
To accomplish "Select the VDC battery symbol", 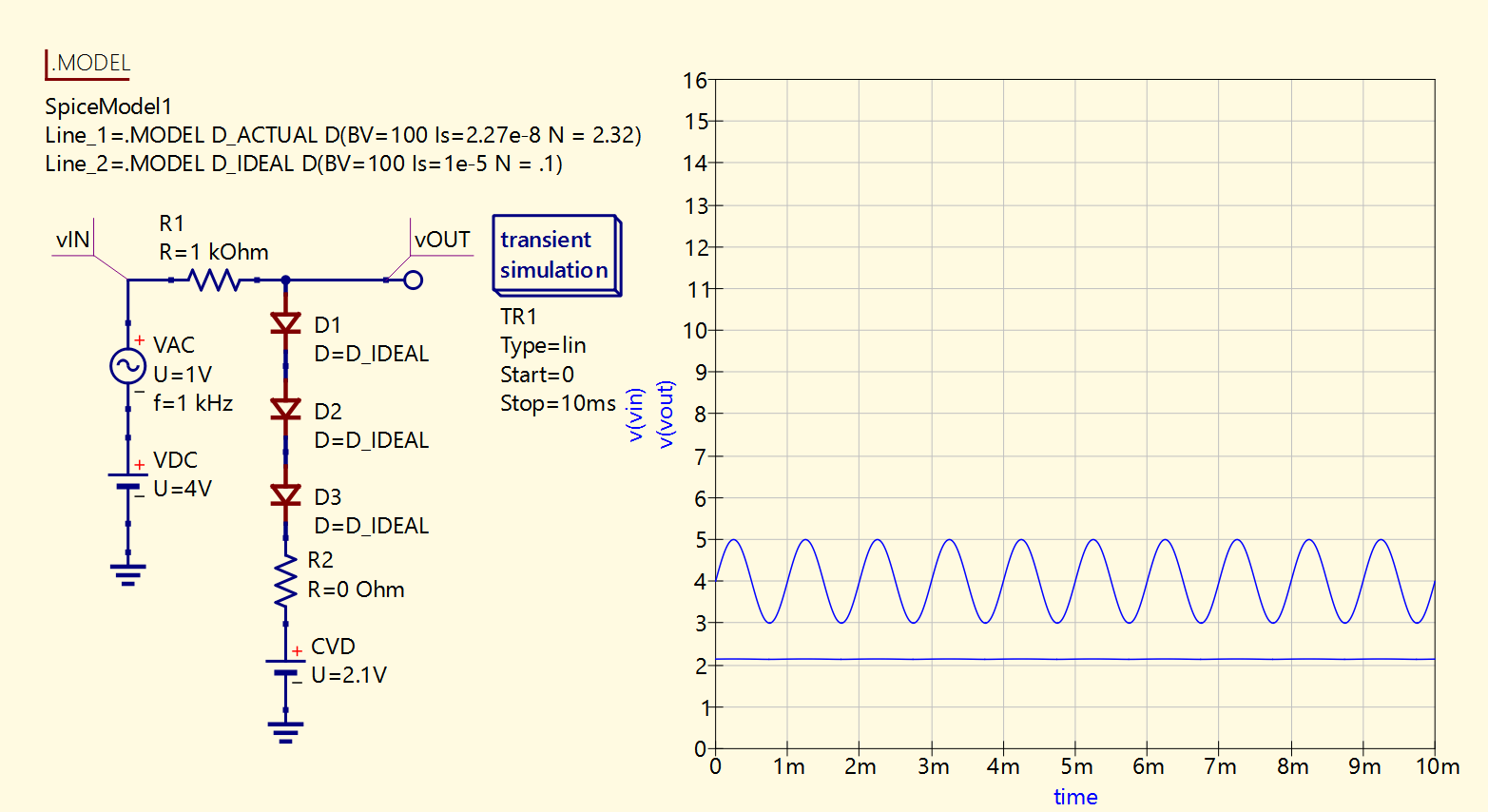I will 127,480.
